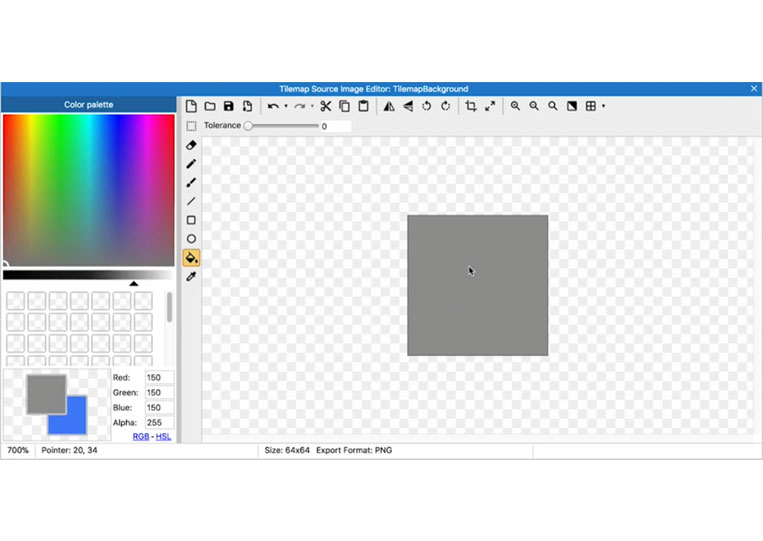The image size is (763, 541).
Task: Flip the image horizontally
Action: click(389, 106)
